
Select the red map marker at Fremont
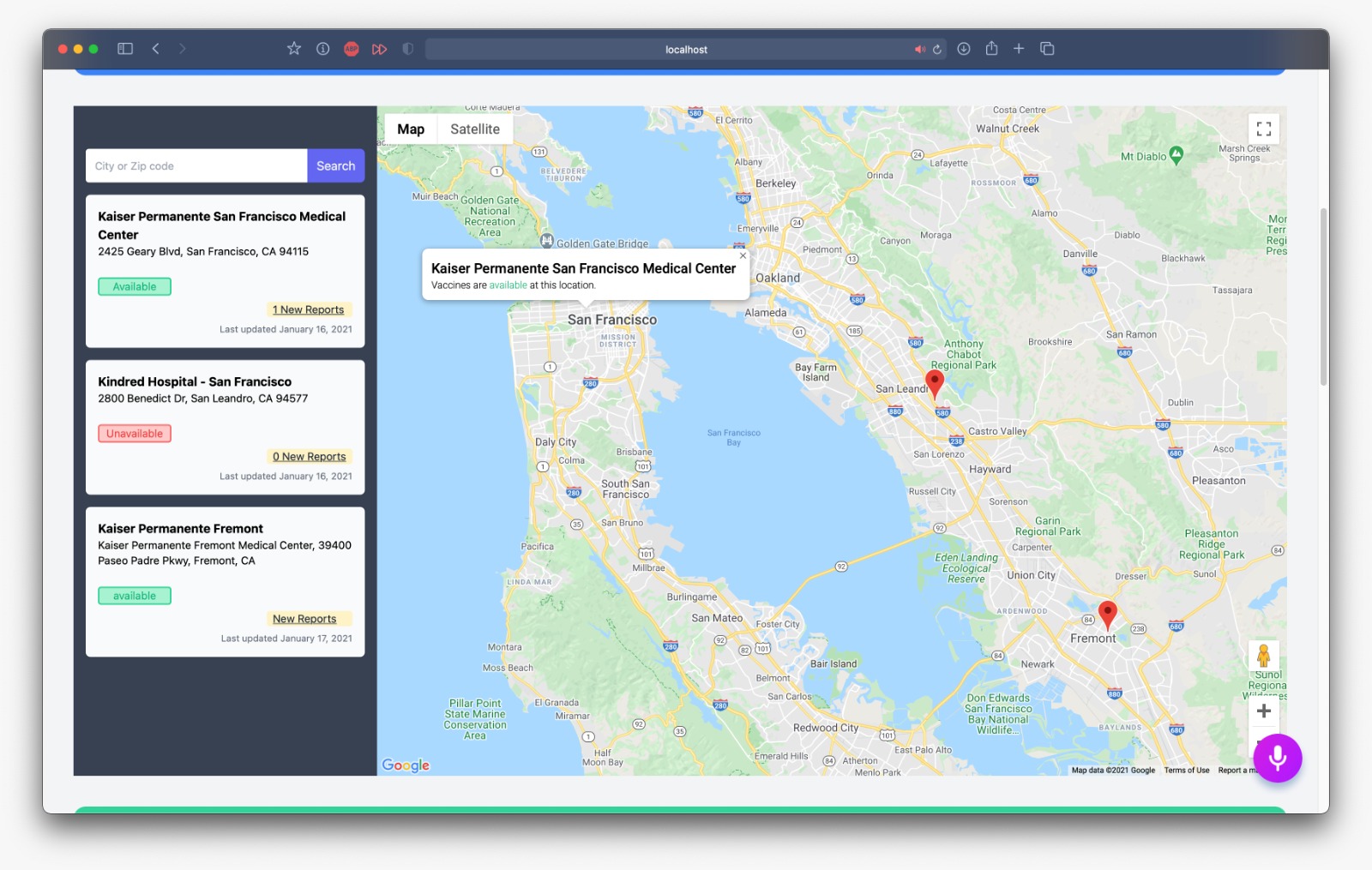[x=1108, y=615]
